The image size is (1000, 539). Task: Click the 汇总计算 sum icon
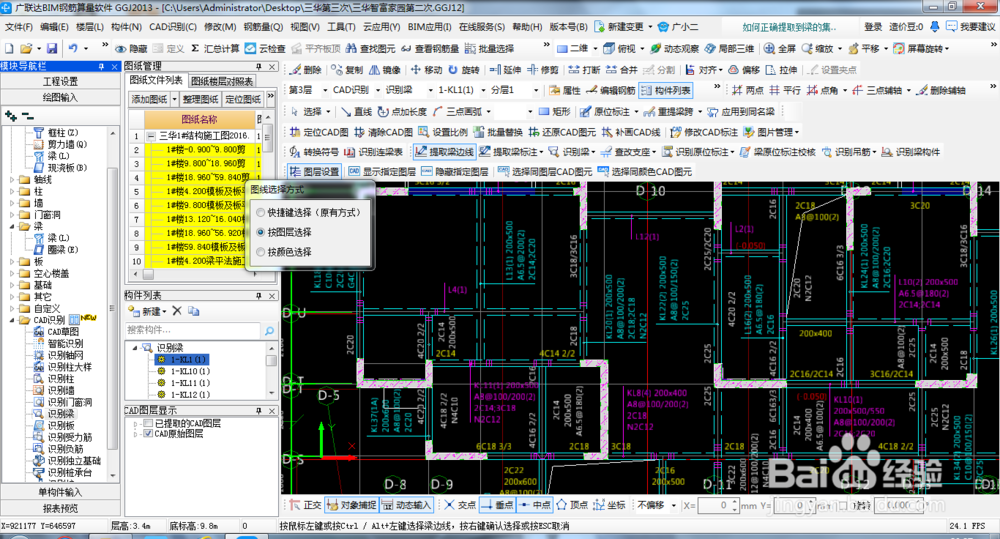(215, 48)
